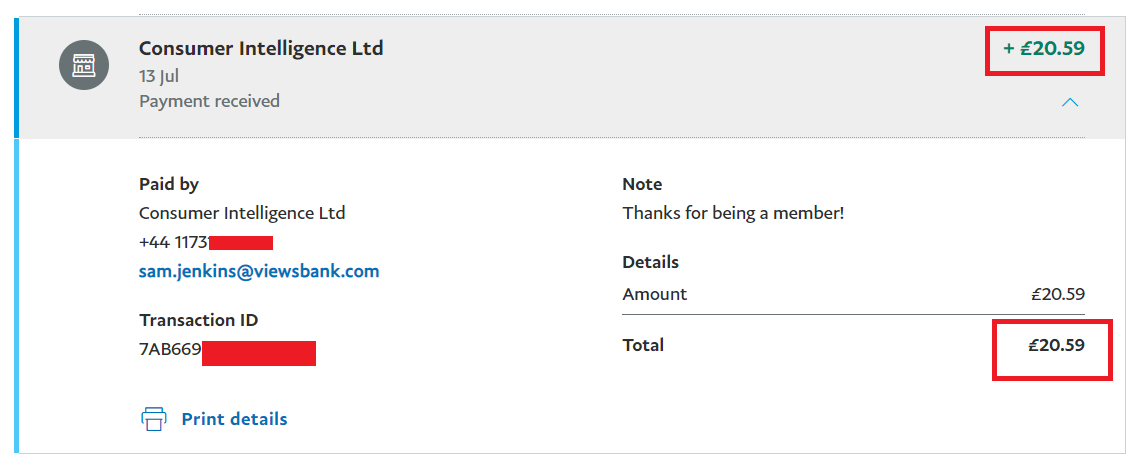Click sam.jenkins@viewsbank.com email link
This screenshot has height=470, width=1141.
[259, 271]
